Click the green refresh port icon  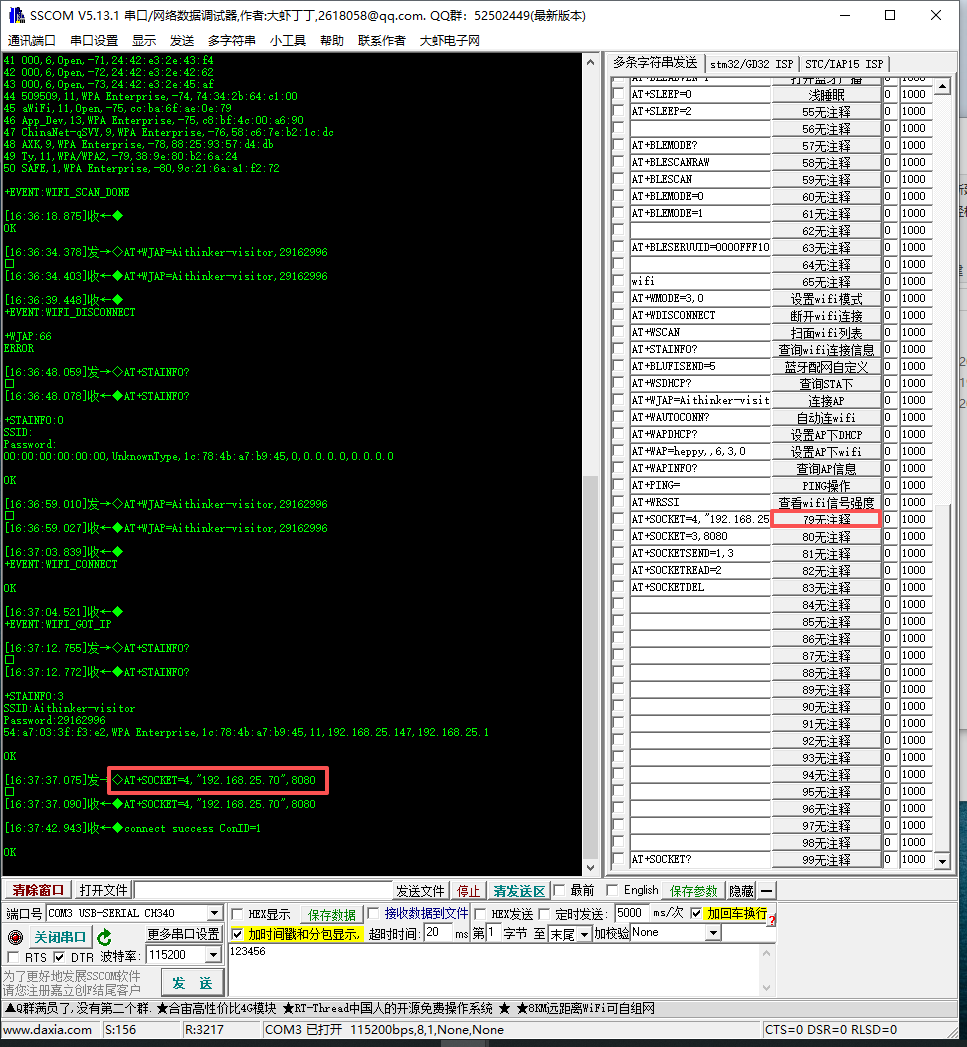point(105,937)
